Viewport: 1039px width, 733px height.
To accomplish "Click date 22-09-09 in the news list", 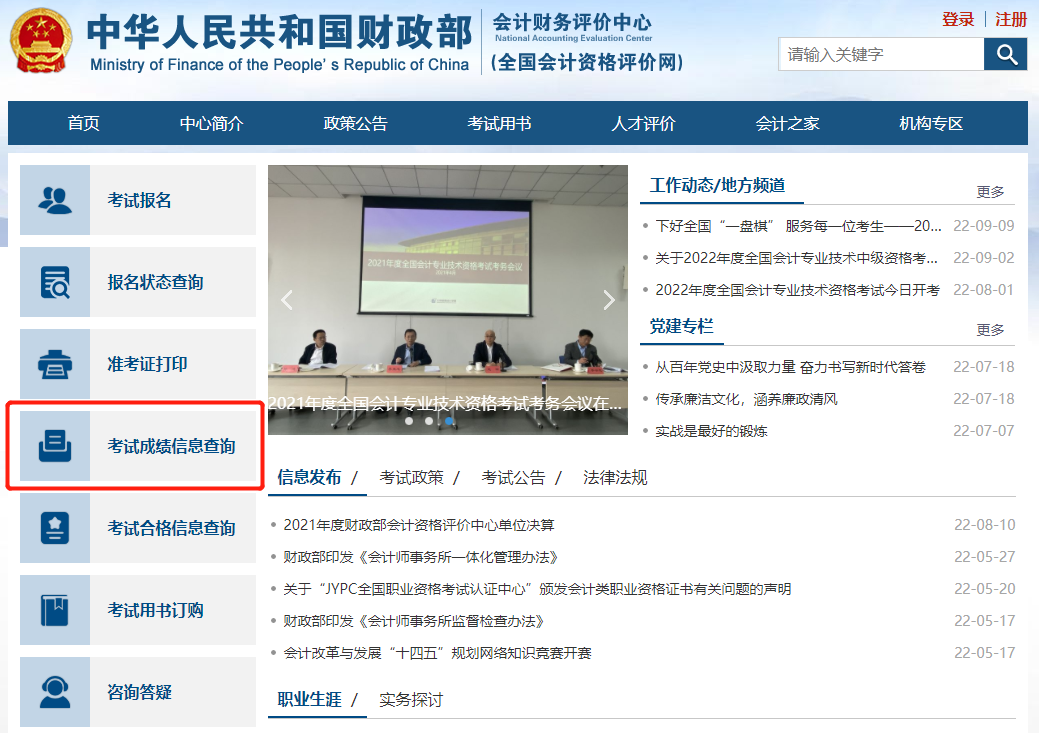I will pyautogui.click(x=983, y=226).
